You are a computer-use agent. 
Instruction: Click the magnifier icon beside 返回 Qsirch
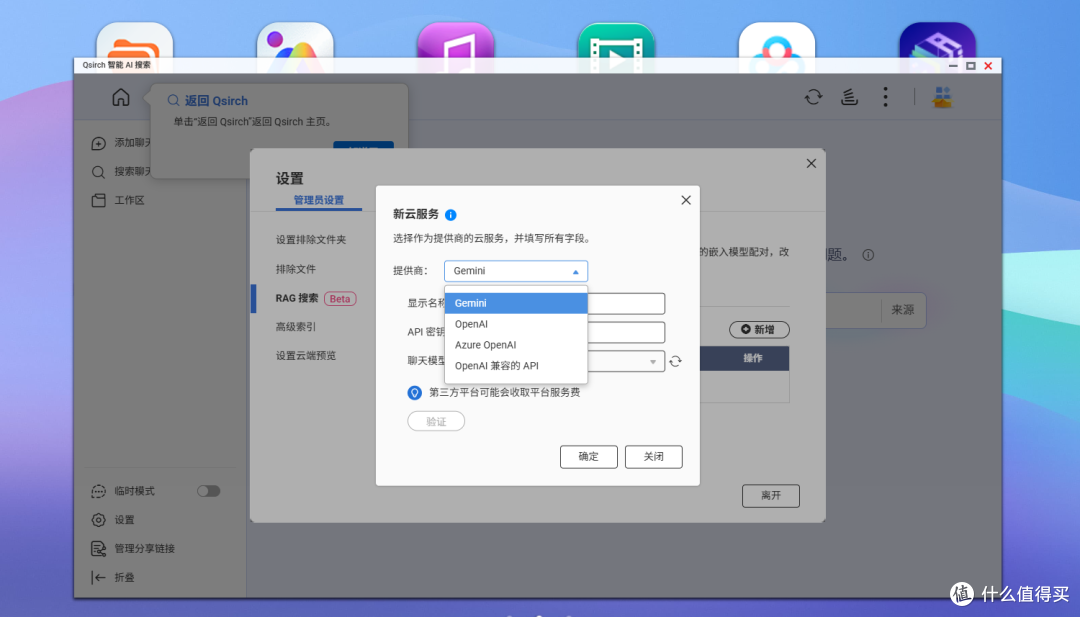174,101
